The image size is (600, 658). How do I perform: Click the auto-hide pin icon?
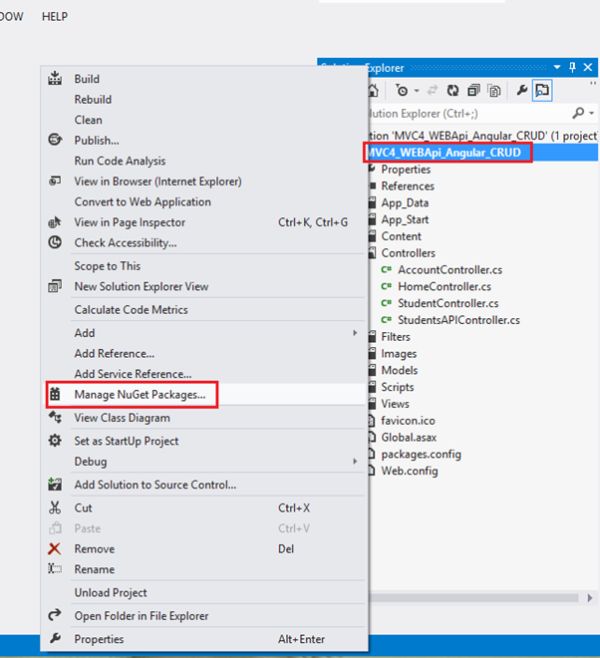tap(572, 67)
